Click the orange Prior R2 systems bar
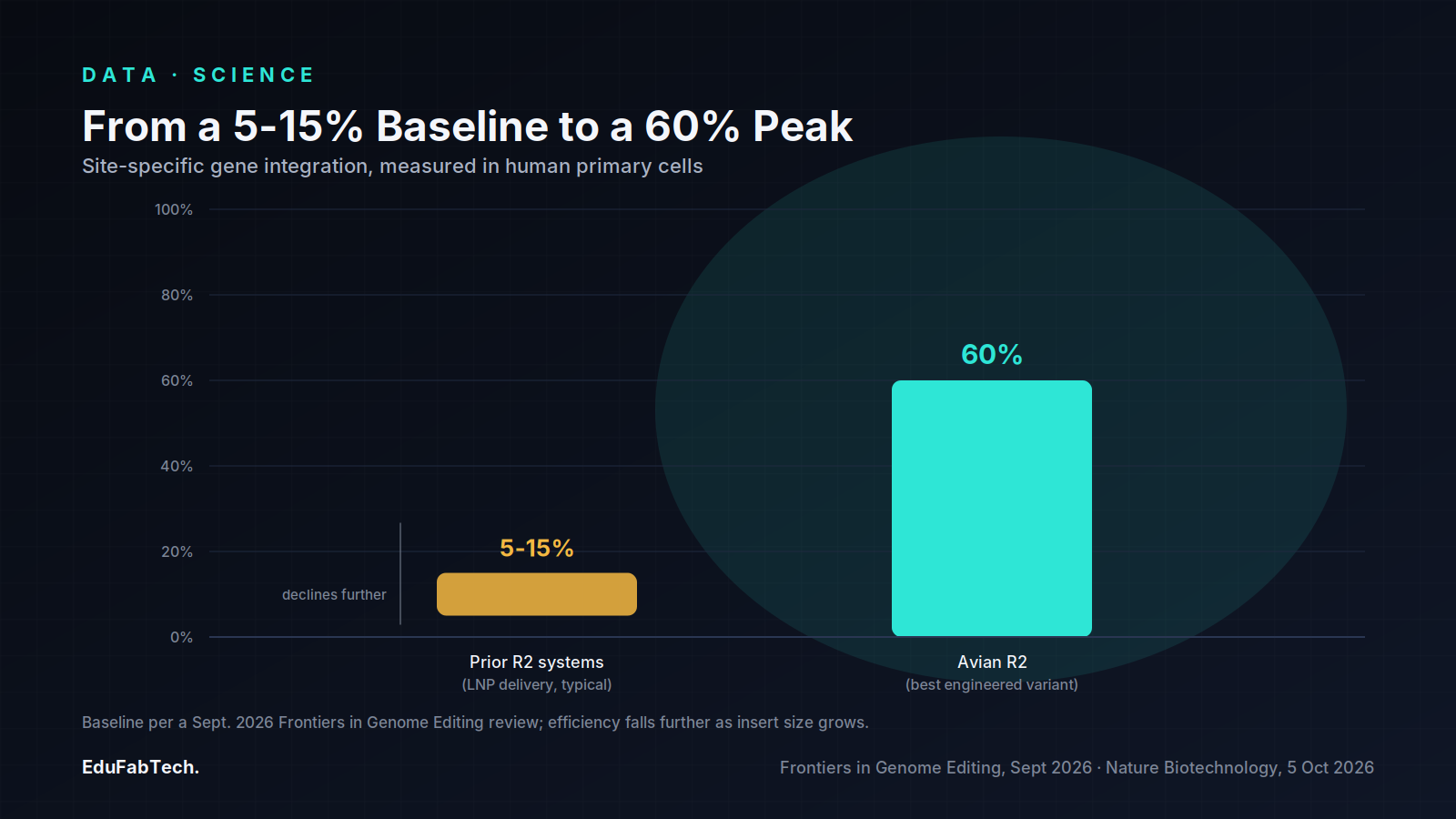The image size is (1456, 819). coord(537,594)
